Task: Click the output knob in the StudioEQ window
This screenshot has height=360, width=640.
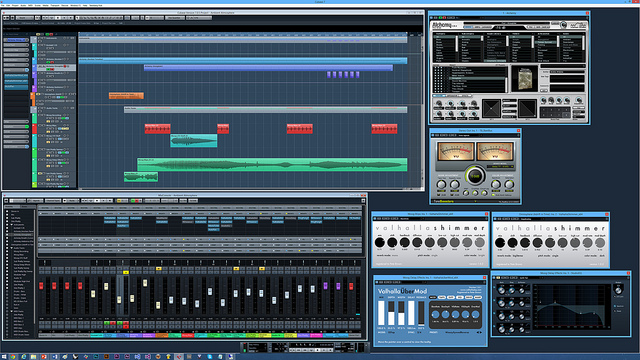Action: [618, 290]
